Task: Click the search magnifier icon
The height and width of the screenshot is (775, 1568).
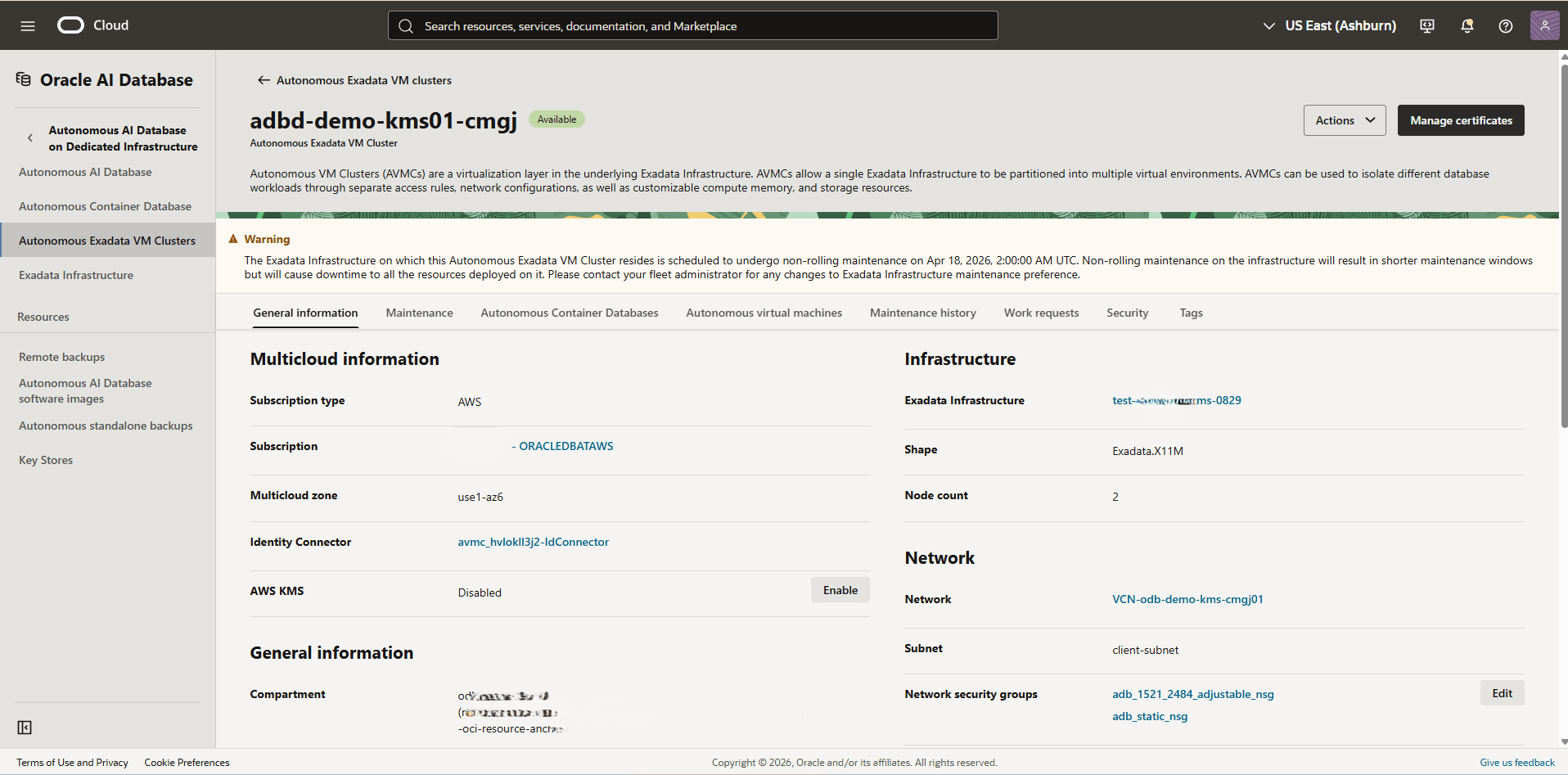Action: coord(406,25)
